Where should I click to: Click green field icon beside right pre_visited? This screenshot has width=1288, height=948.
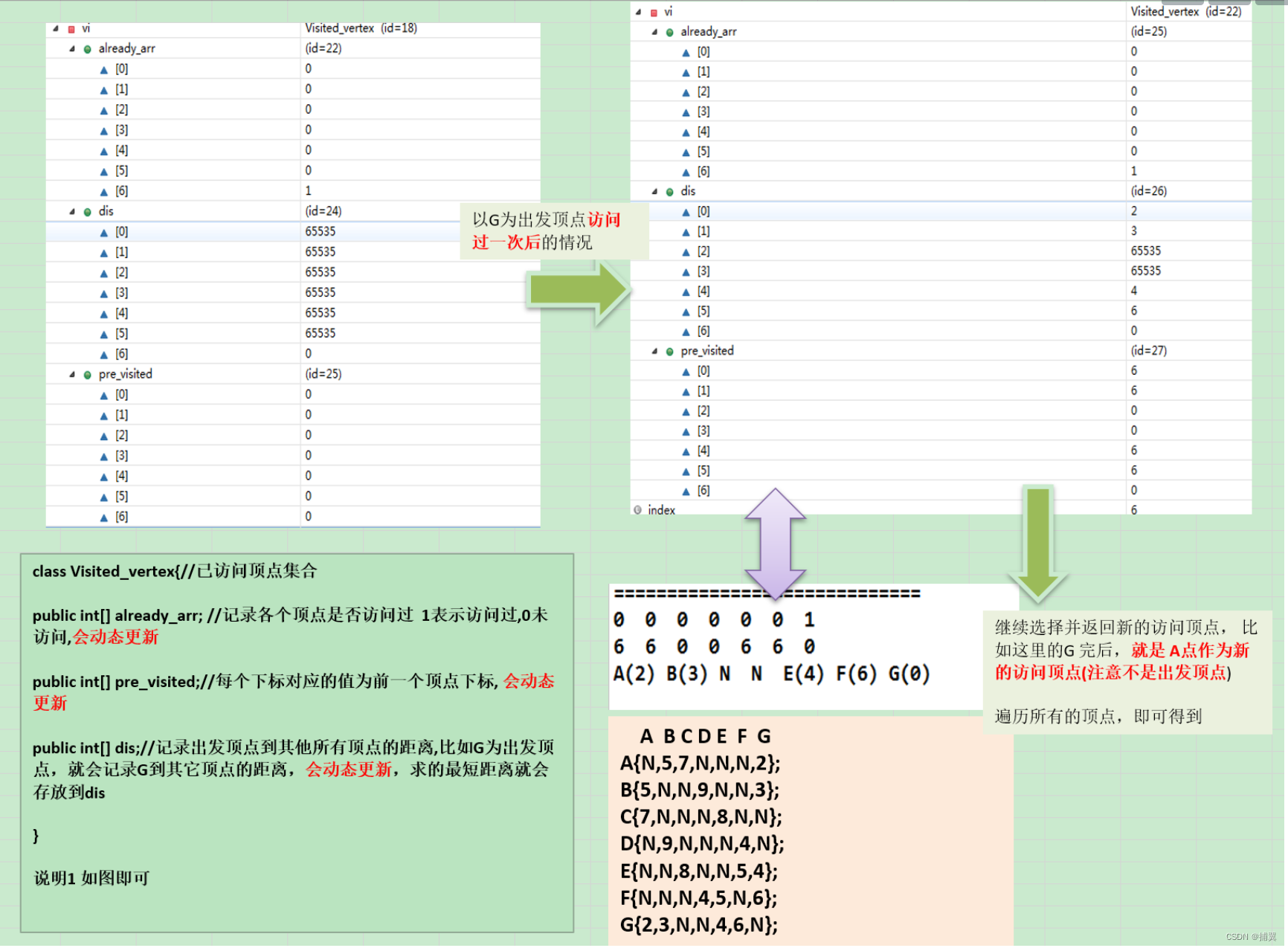point(670,352)
